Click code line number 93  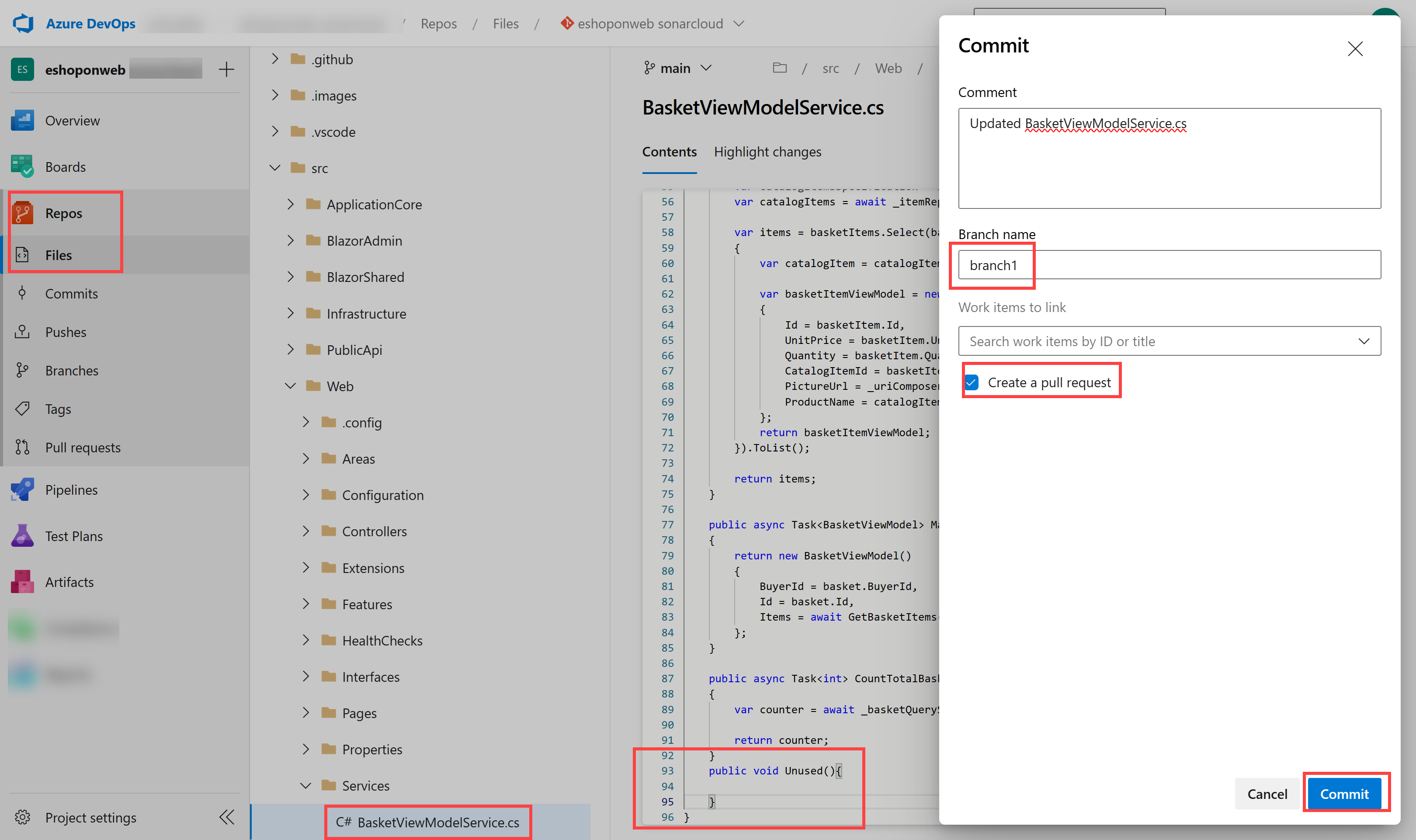(667, 771)
